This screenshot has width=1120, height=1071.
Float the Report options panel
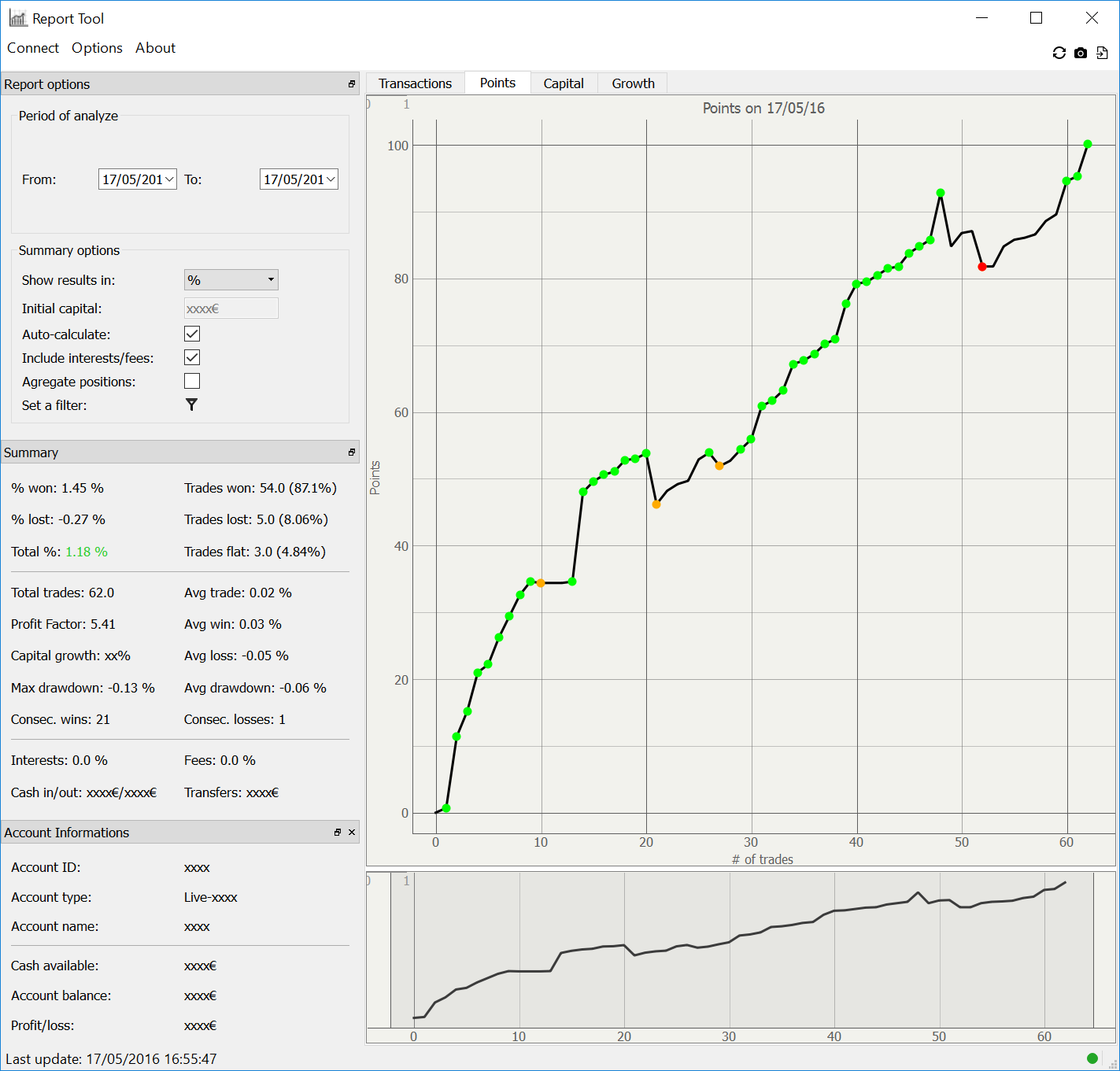coord(352,83)
